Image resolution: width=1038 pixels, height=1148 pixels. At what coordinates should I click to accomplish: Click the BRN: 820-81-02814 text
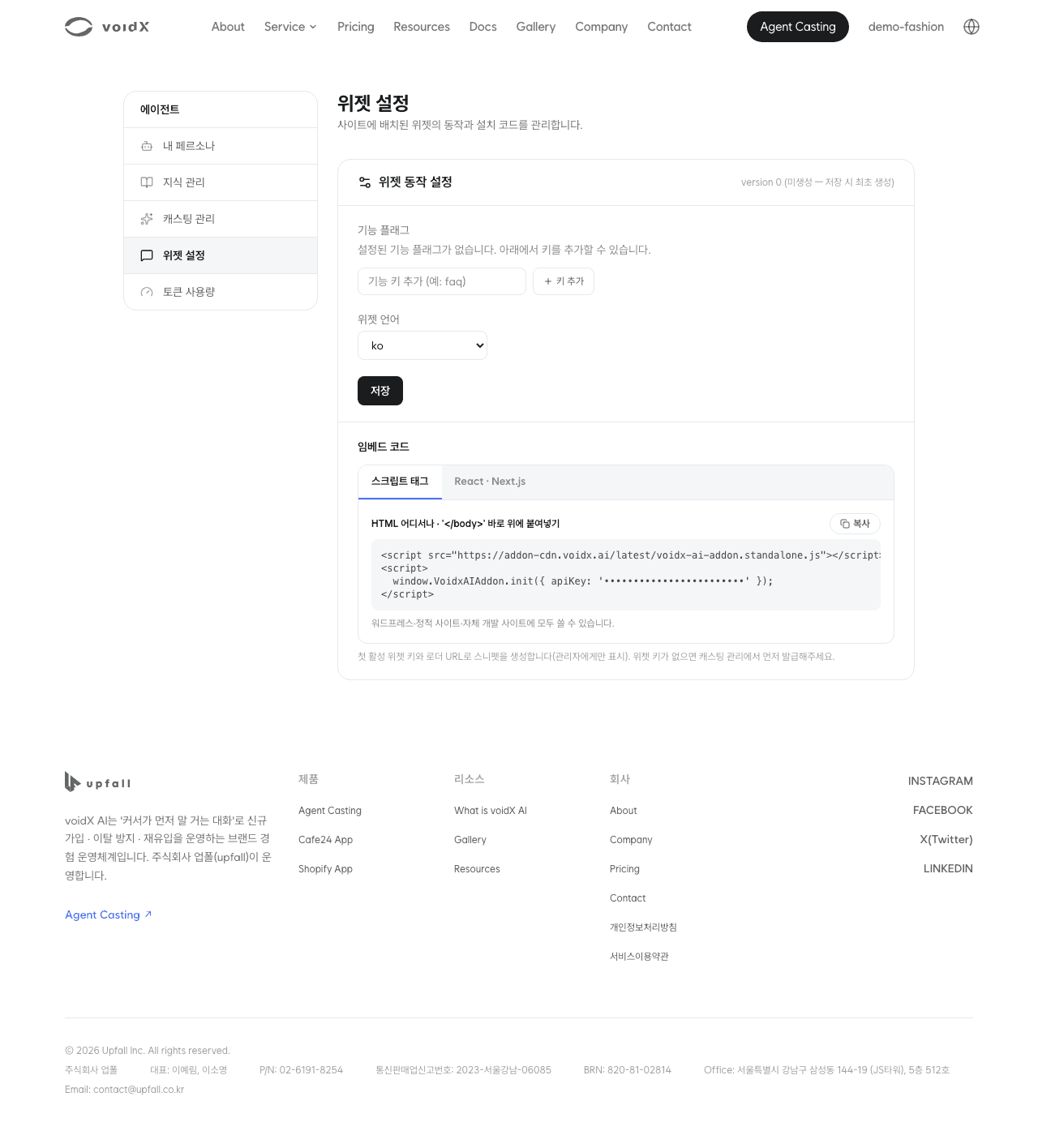pyautogui.click(x=628, y=1070)
